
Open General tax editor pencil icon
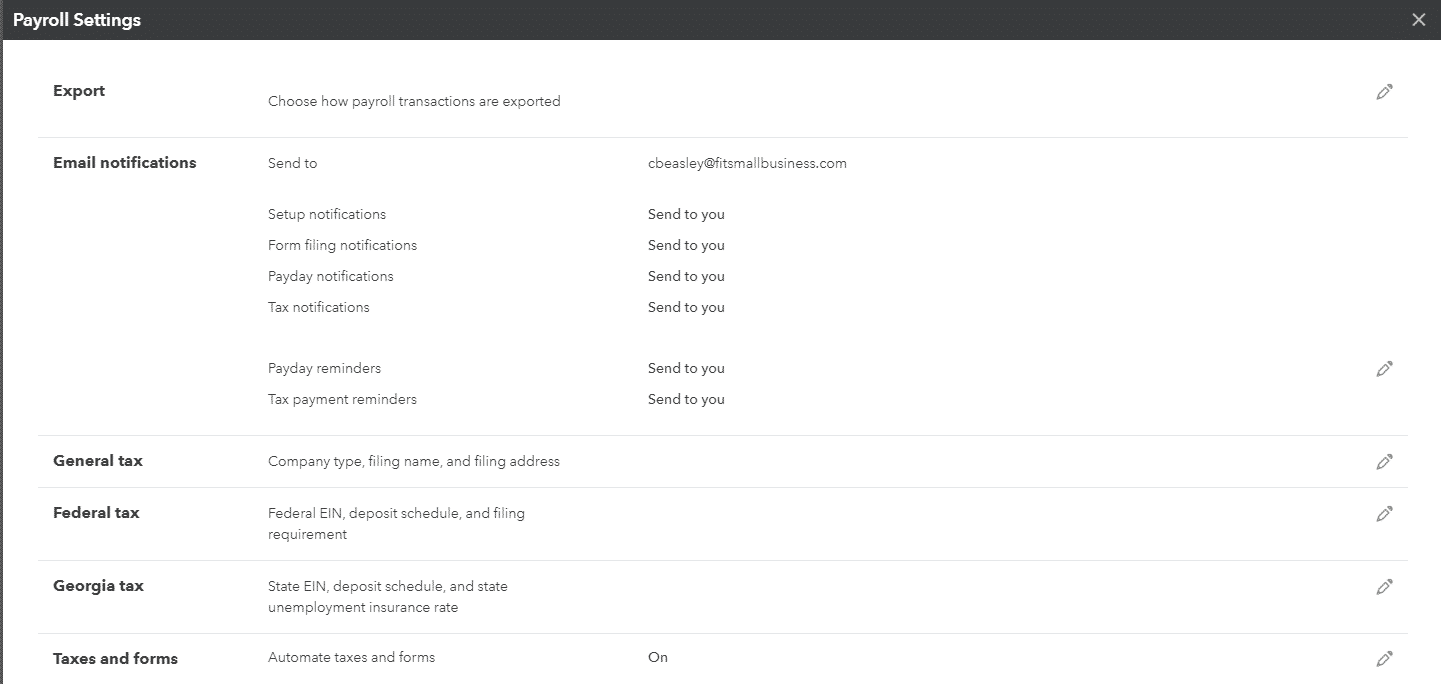click(x=1384, y=462)
